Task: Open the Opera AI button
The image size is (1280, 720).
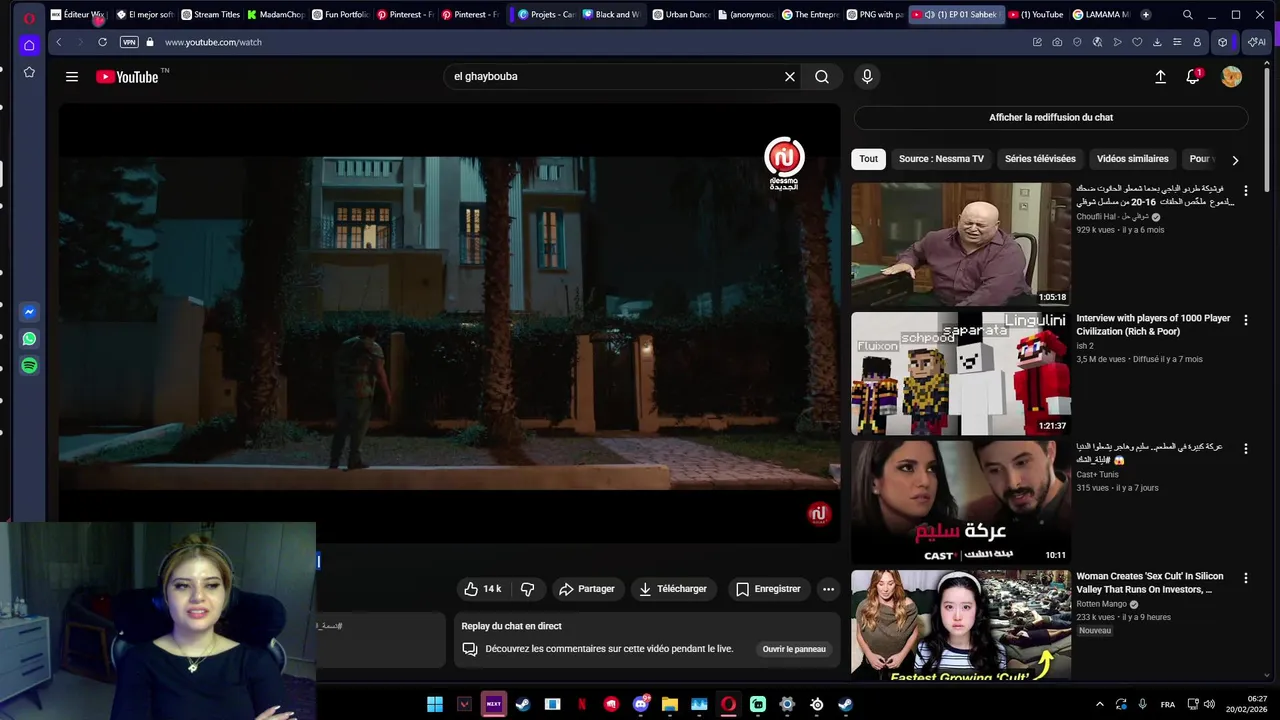Action: (1256, 42)
